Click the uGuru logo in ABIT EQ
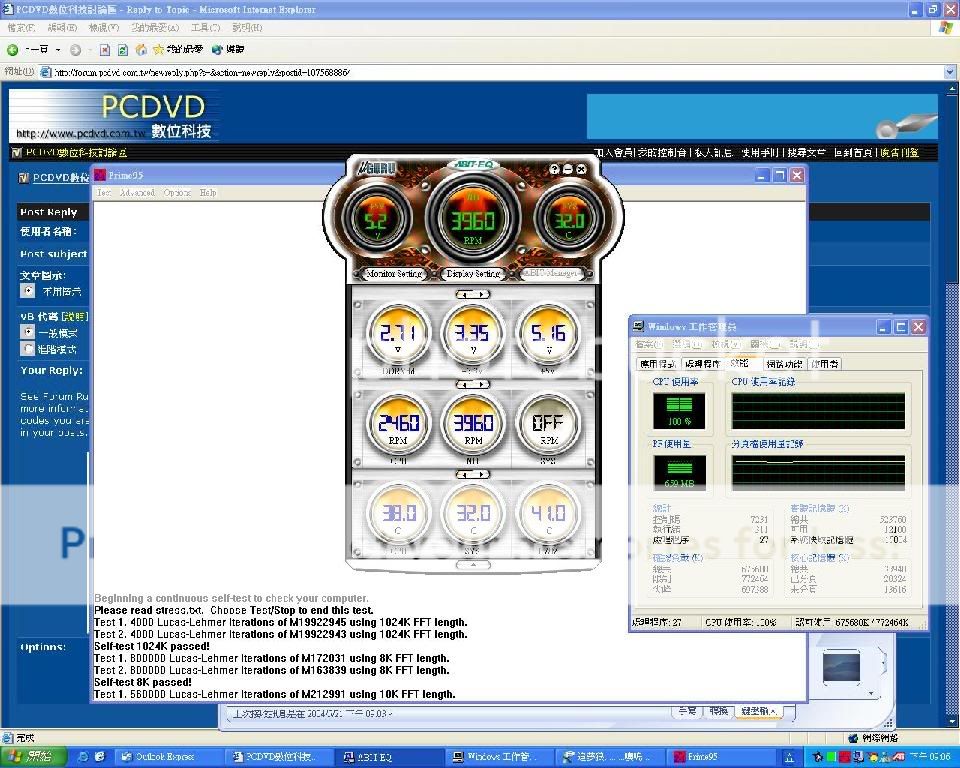 pyautogui.click(x=377, y=168)
